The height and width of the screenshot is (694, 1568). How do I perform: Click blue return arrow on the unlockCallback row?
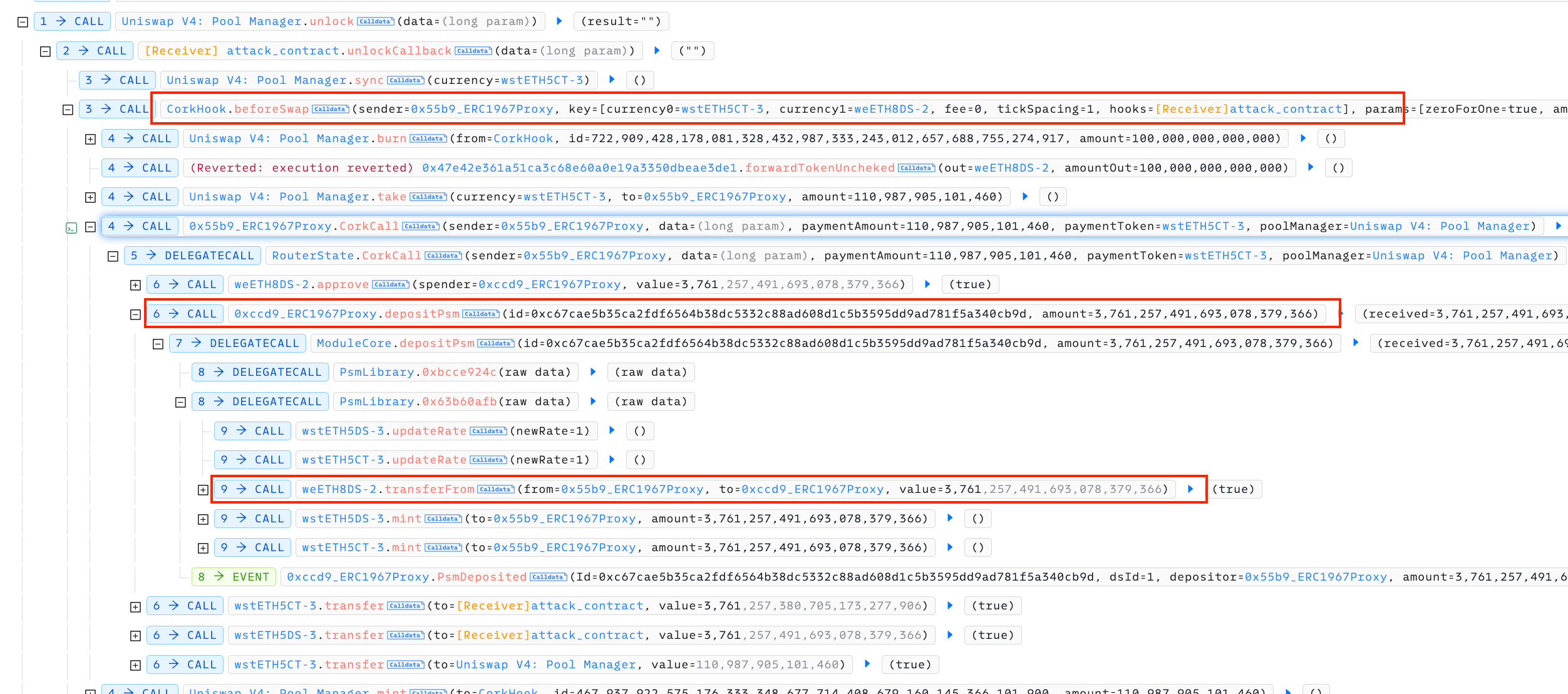point(657,51)
